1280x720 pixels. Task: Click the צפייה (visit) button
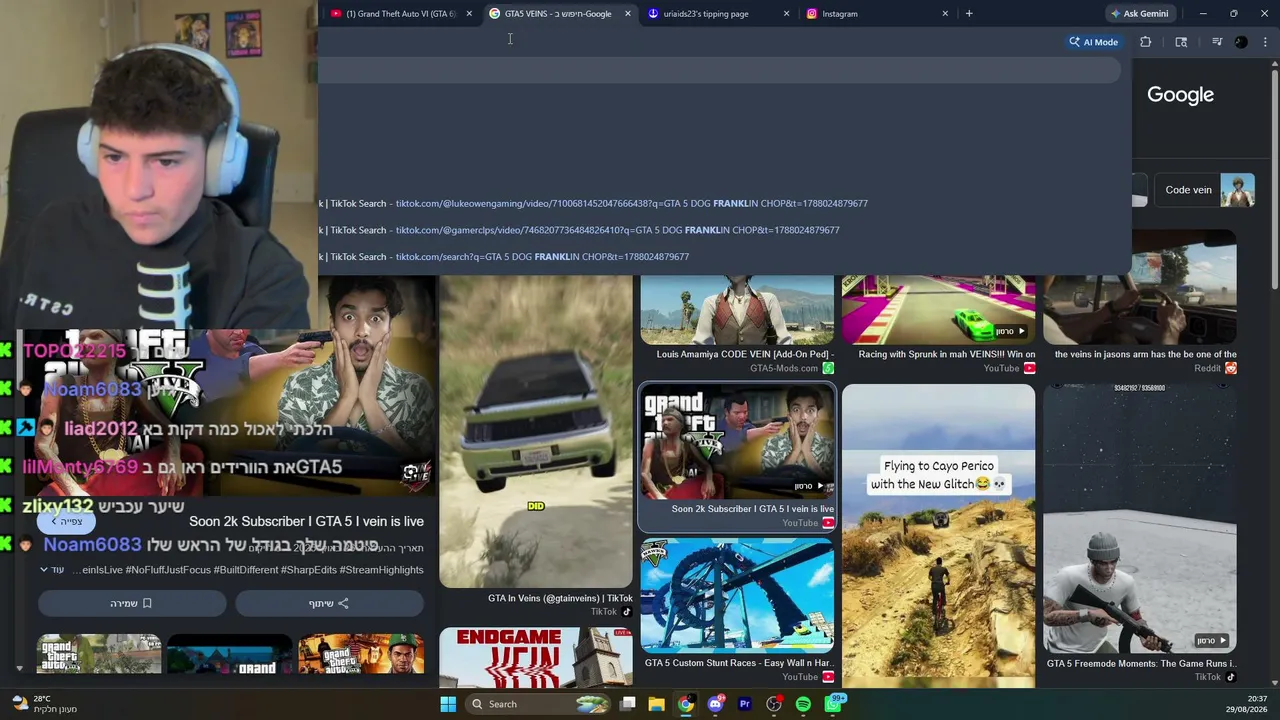(x=66, y=521)
